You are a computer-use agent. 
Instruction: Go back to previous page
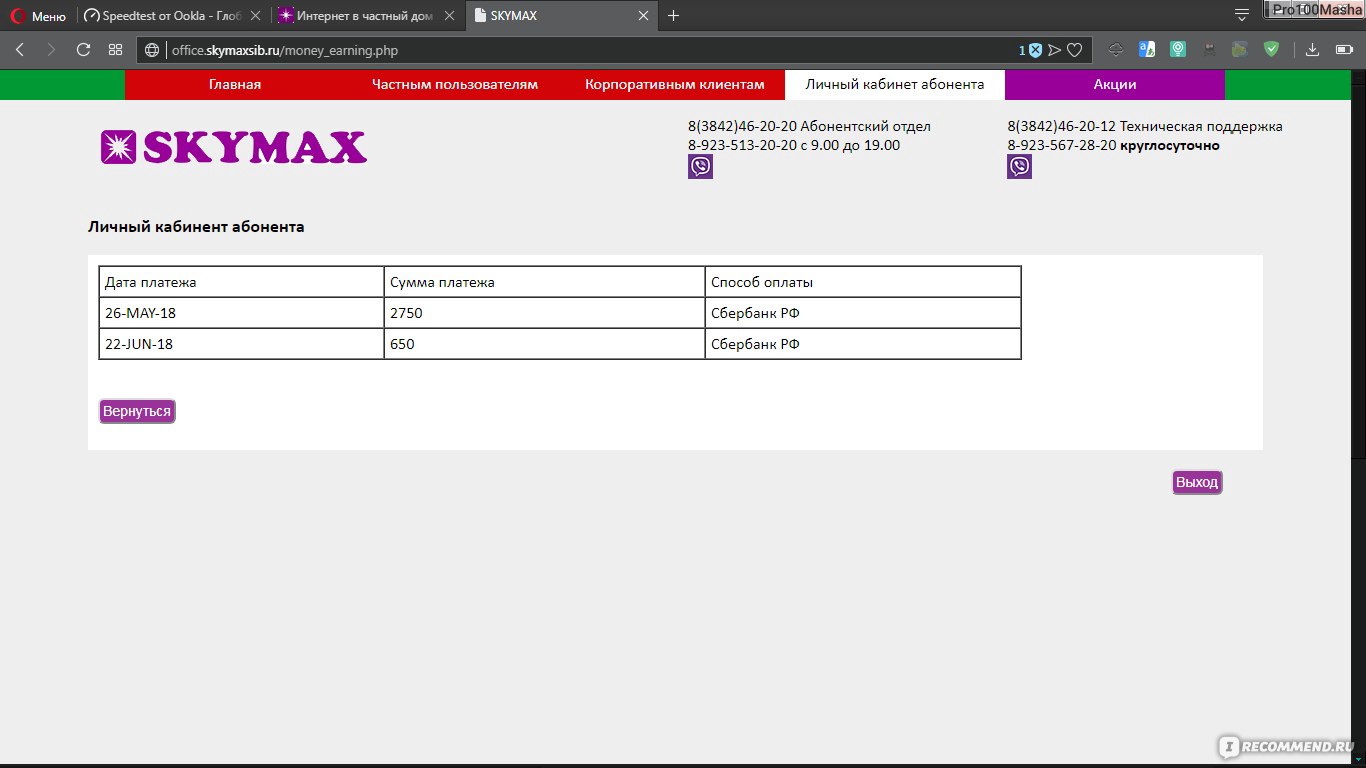19,50
